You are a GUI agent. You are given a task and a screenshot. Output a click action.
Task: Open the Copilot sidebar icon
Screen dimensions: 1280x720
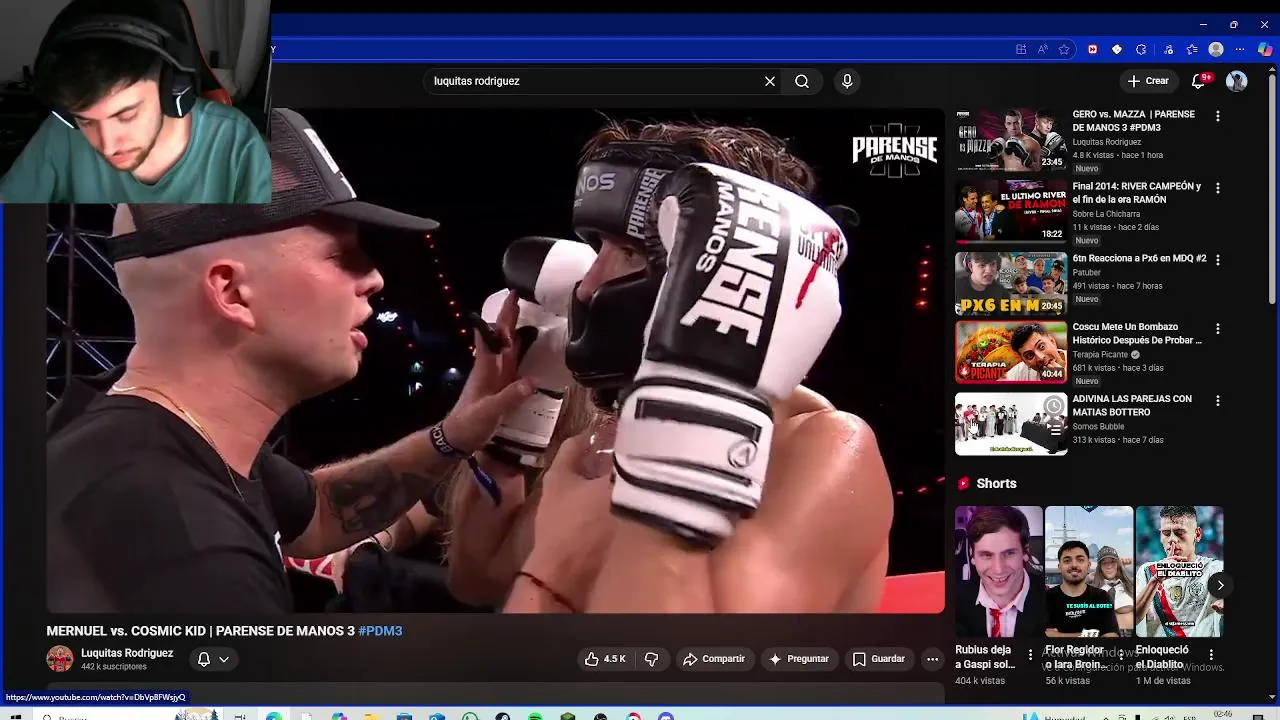(1265, 49)
